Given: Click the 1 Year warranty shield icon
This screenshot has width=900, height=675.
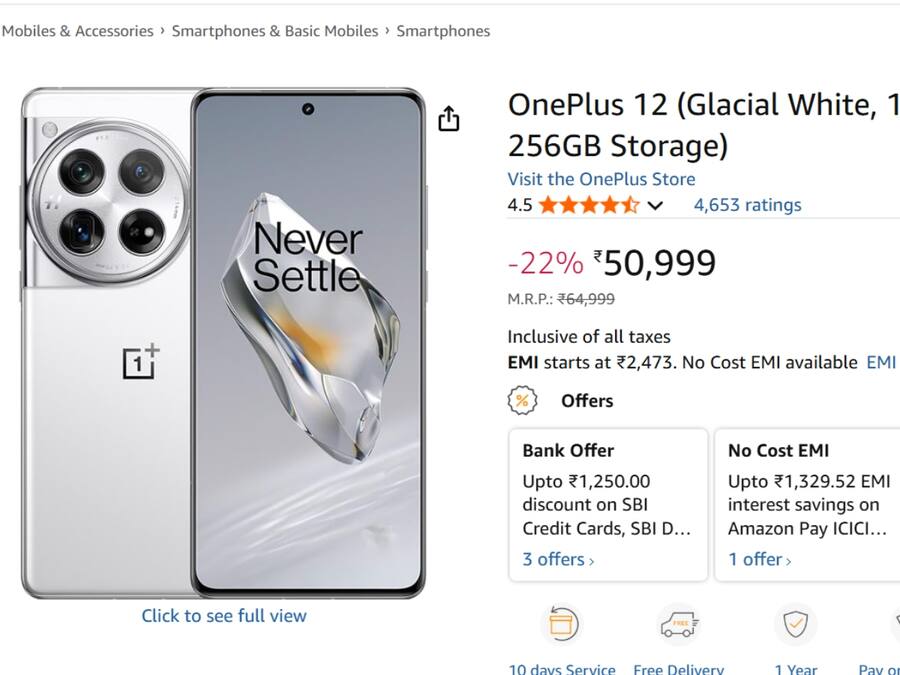Looking at the screenshot, I should click(x=795, y=625).
